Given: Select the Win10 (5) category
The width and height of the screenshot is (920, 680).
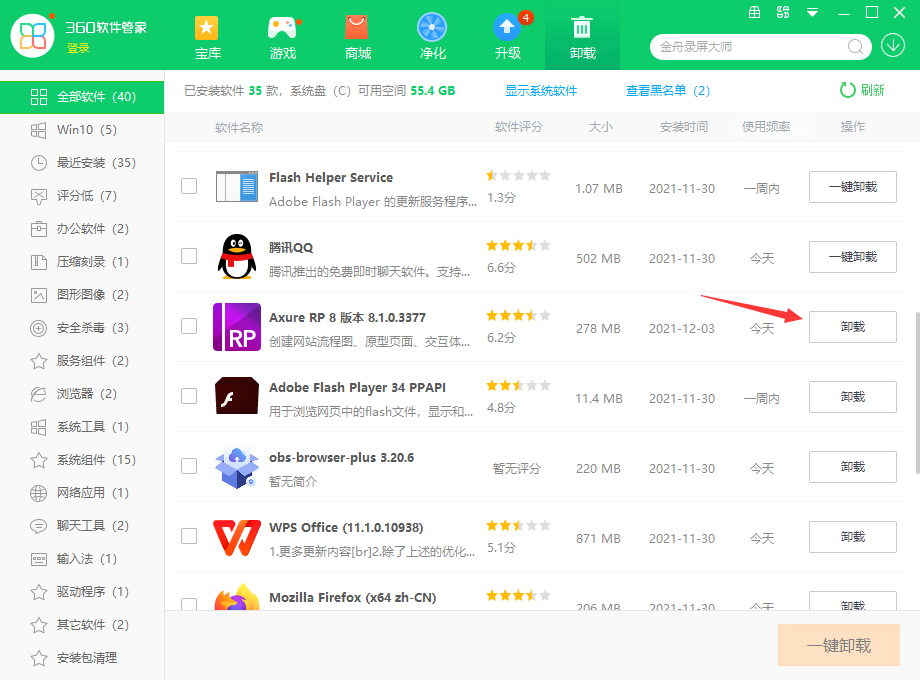Looking at the screenshot, I should pos(82,130).
